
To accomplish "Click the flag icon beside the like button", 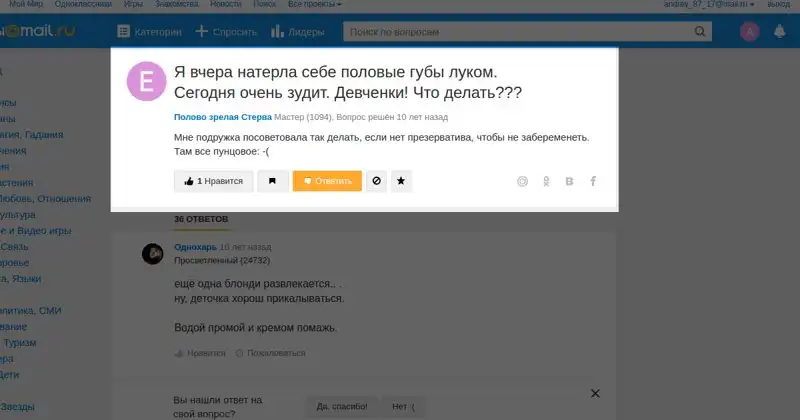I will (271, 181).
